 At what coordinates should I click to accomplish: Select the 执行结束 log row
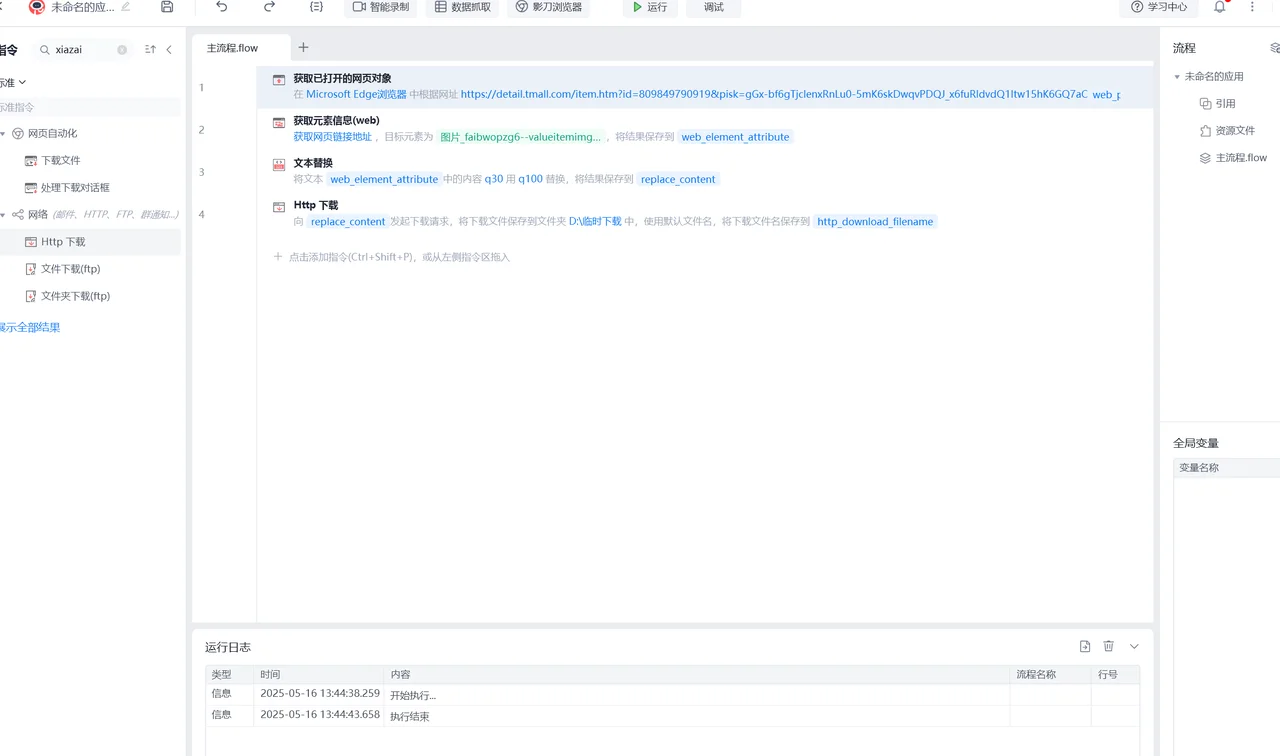tap(672, 715)
